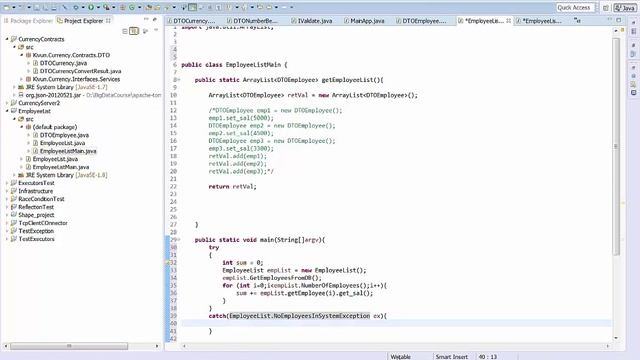Viewport: 640px width, 360px height.
Task: Open the Run configurations dropdown arrow
Action: [x=98, y=7]
